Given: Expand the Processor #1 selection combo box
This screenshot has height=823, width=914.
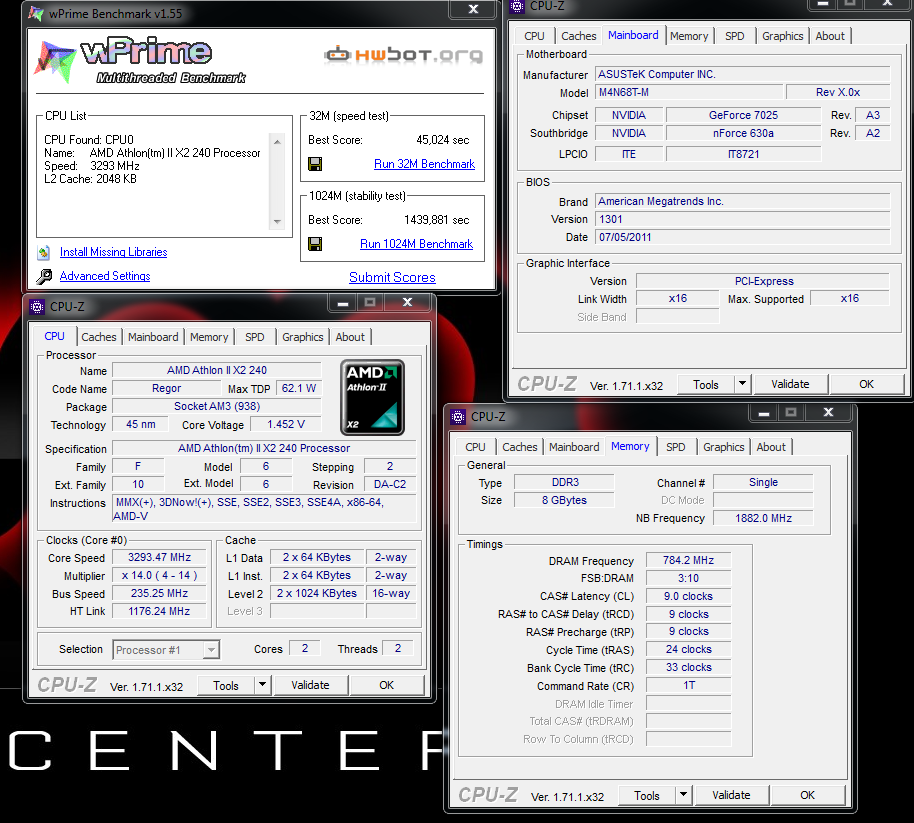Looking at the screenshot, I should click(x=211, y=649).
